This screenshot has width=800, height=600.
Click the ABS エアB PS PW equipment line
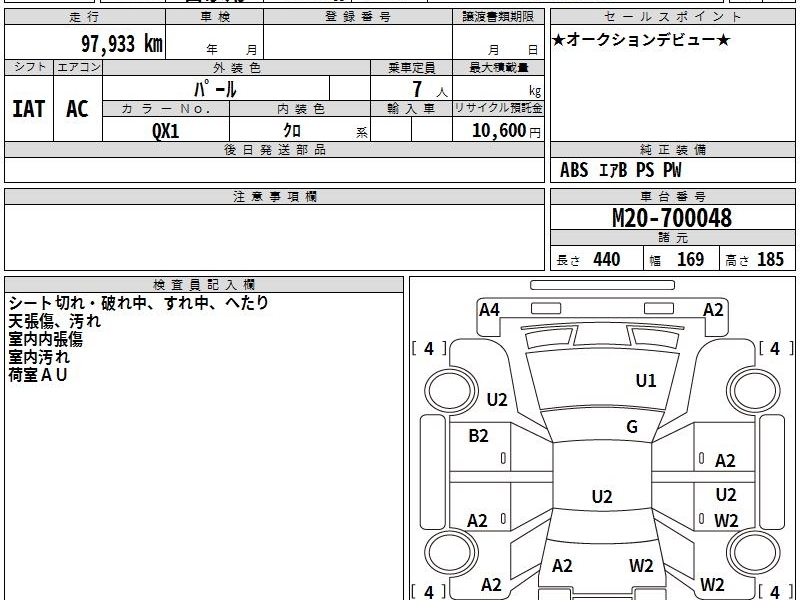pos(620,170)
